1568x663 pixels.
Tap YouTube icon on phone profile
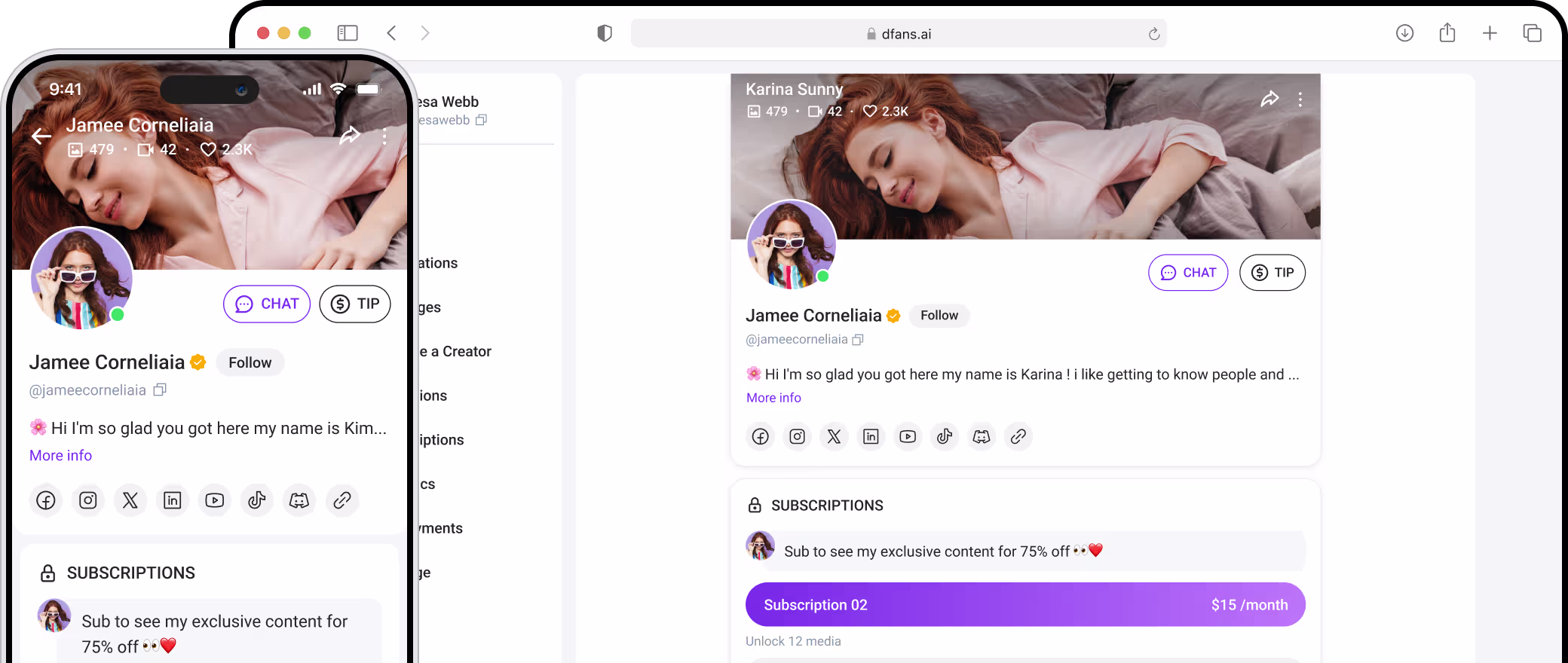215,500
